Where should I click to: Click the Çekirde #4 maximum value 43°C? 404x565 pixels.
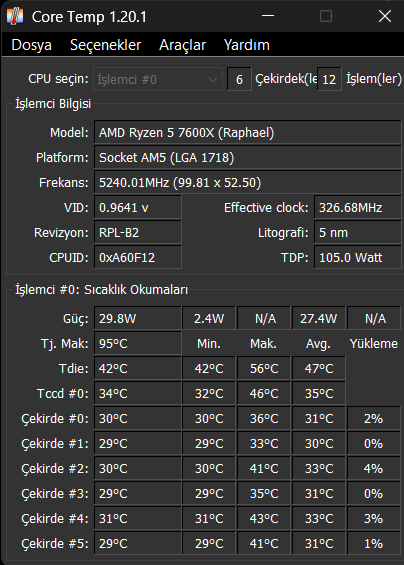coord(264,518)
